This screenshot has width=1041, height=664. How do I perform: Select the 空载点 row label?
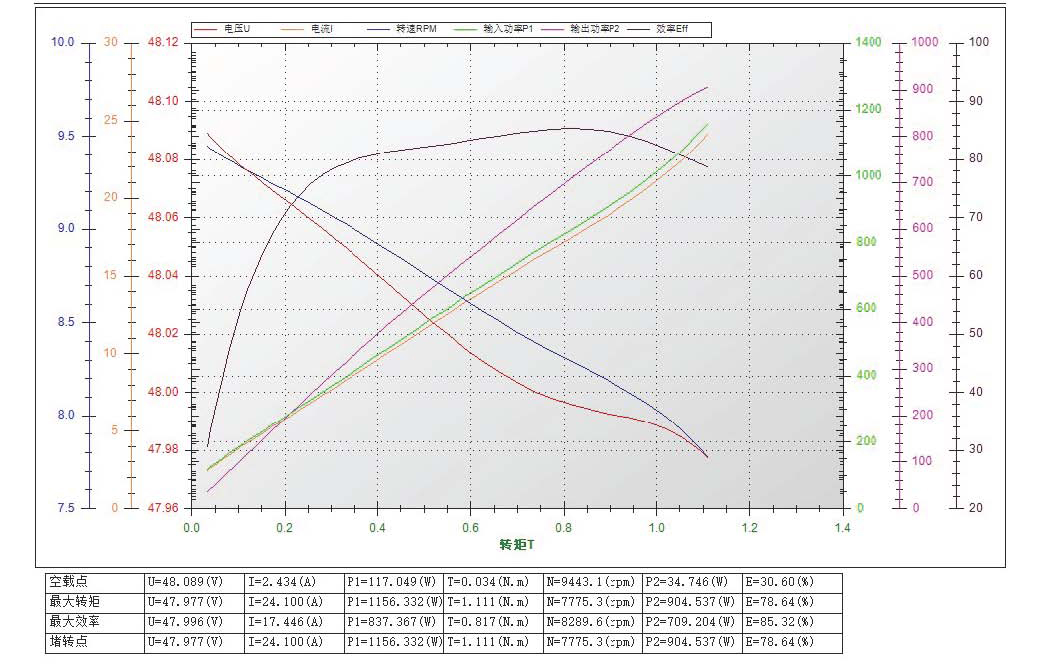(69, 582)
